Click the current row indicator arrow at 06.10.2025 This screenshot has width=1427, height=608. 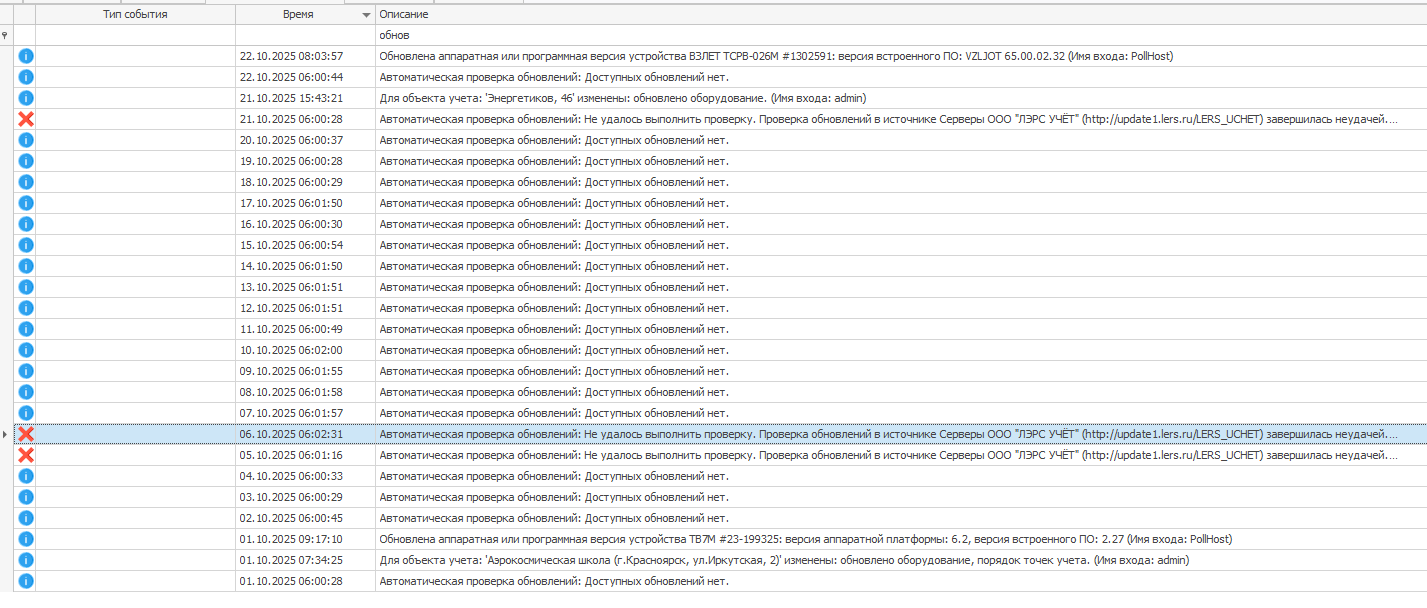coord(6,434)
